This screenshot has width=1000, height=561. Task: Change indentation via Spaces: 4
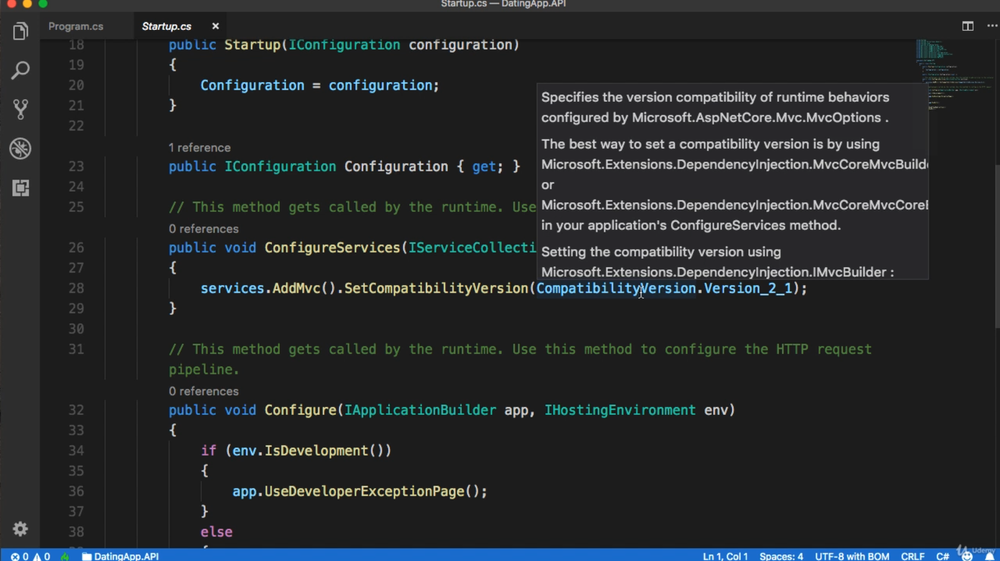pyautogui.click(x=781, y=556)
